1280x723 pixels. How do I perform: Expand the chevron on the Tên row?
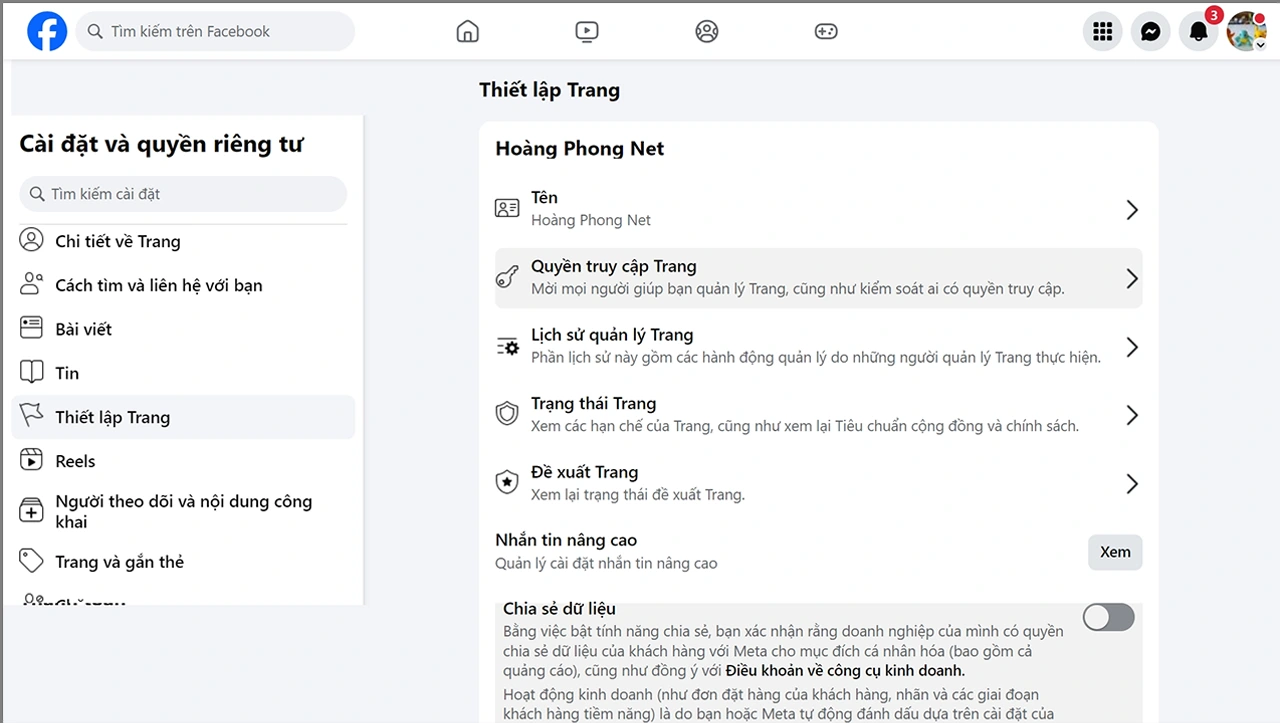coord(1132,210)
